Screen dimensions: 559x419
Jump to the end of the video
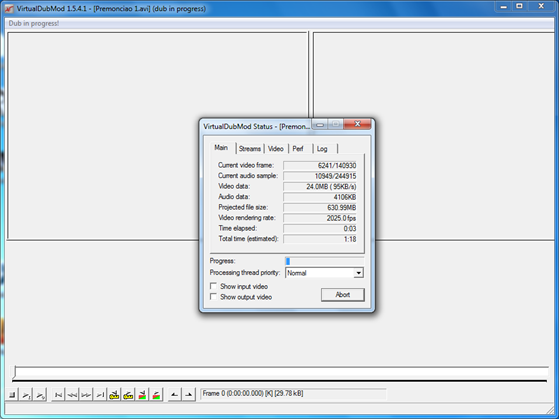point(100,395)
